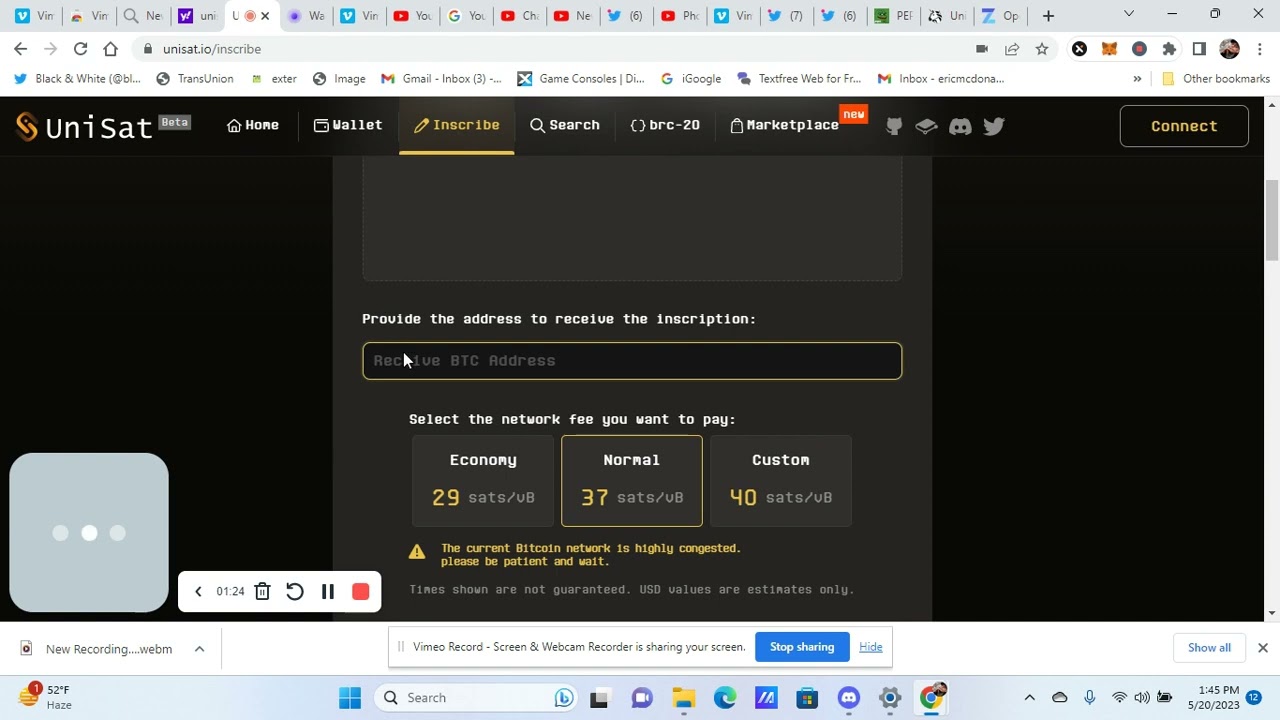Click browser Back arrow
1280x720 pixels.
(x=21, y=49)
